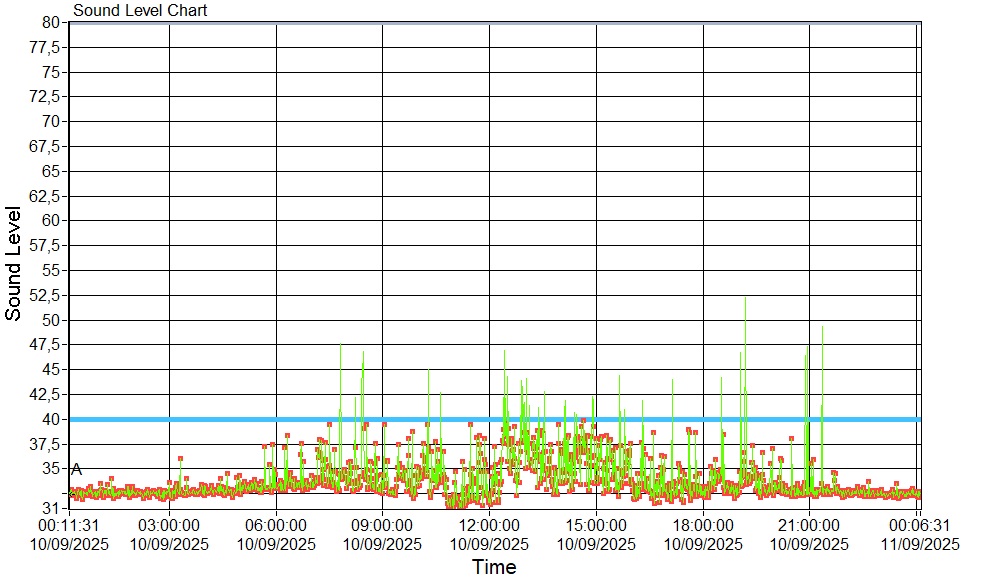The height and width of the screenshot is (588, 990).
Task: Select the vertical "Sound Level" axis label
Action: coord(14,263)
